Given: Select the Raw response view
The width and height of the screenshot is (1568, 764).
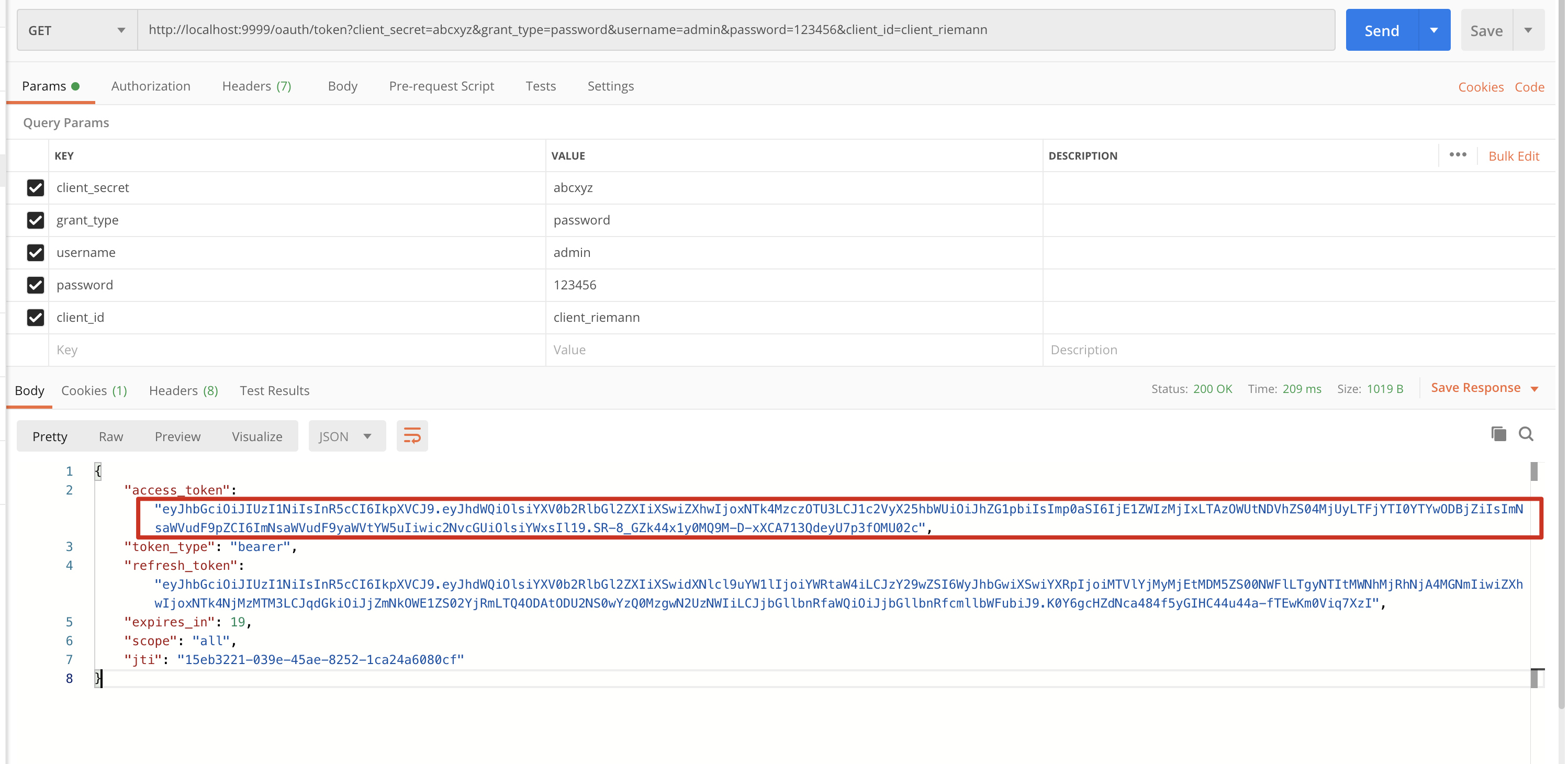Looking at the screenshot, I should tap(111, 436).
